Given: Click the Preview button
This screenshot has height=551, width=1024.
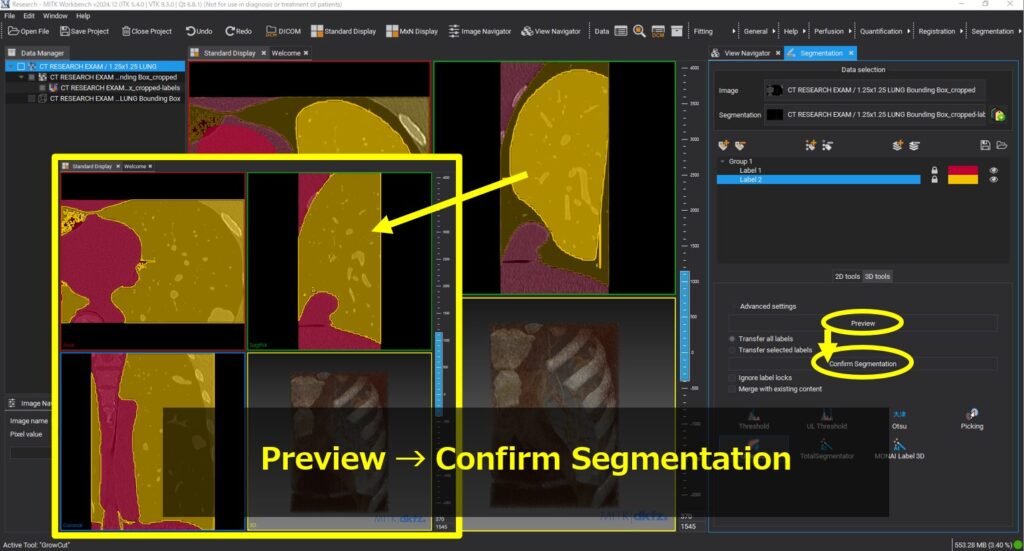Looking at the screenshot, I should click(x=863, y=323).
